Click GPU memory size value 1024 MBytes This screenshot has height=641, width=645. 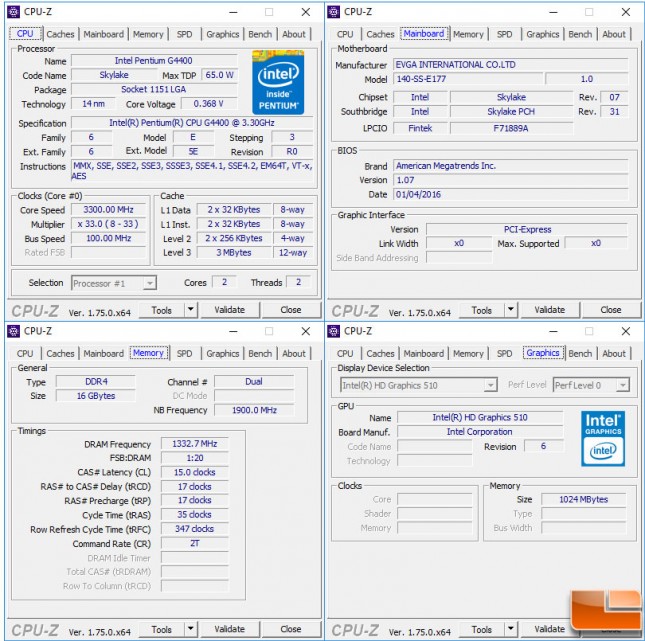[x=583, y=499]
